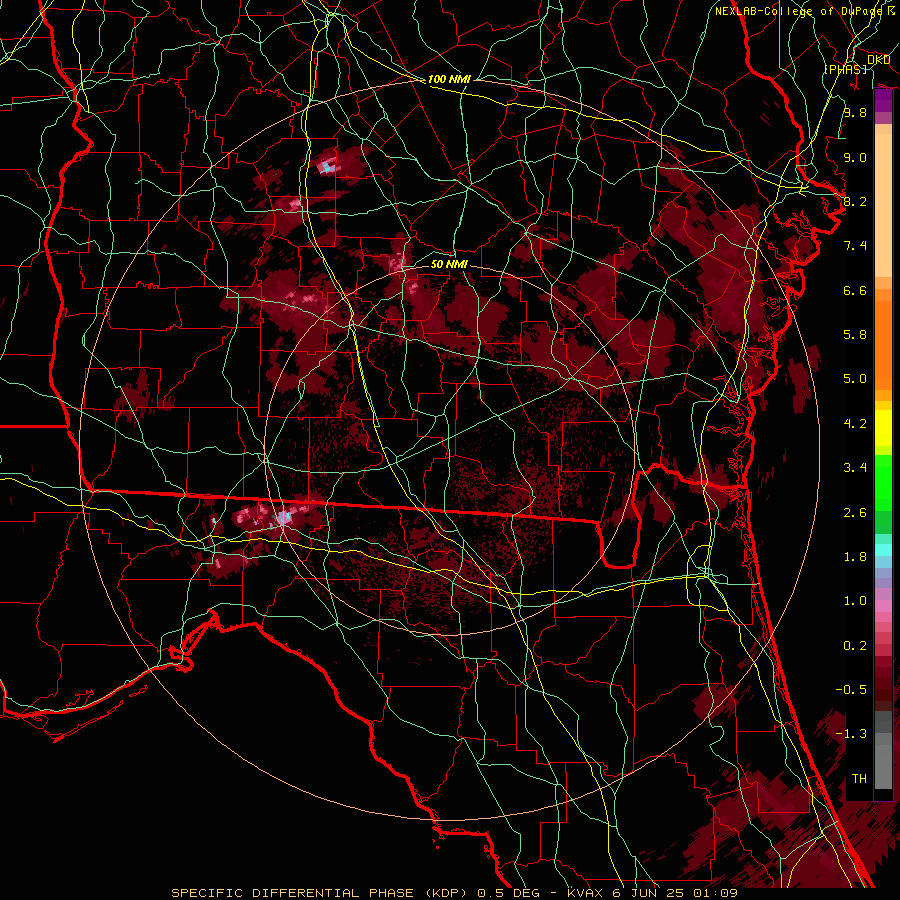Click the 3.4 scale value

point(855,468)
